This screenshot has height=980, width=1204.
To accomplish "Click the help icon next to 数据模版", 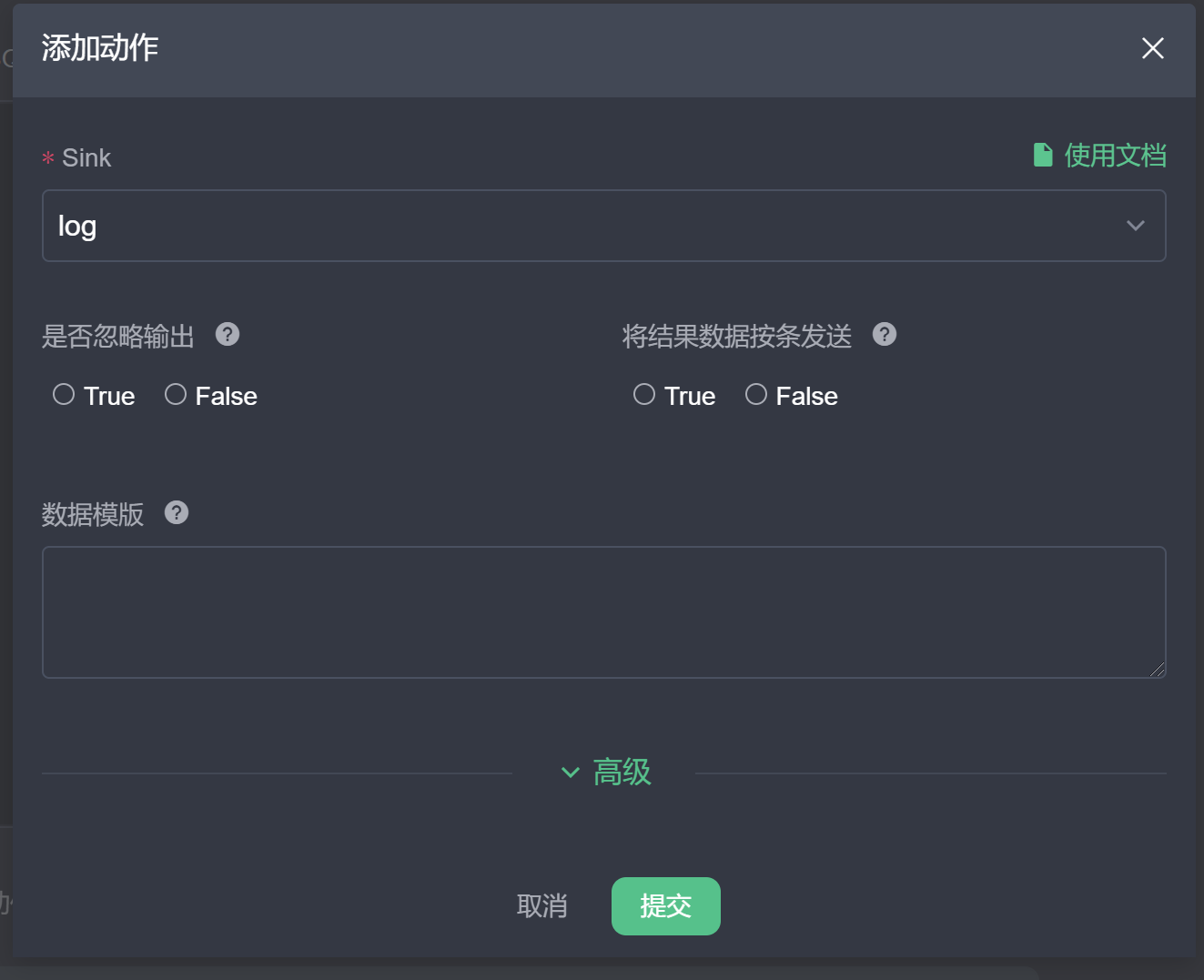I will pyautogui.click(x=176, y=512).
